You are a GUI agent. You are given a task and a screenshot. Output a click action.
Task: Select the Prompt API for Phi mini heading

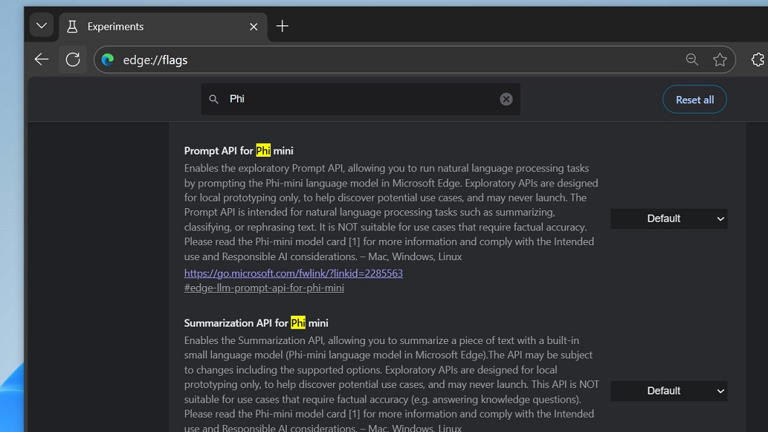pyautogui.click(x=239, y=151)
